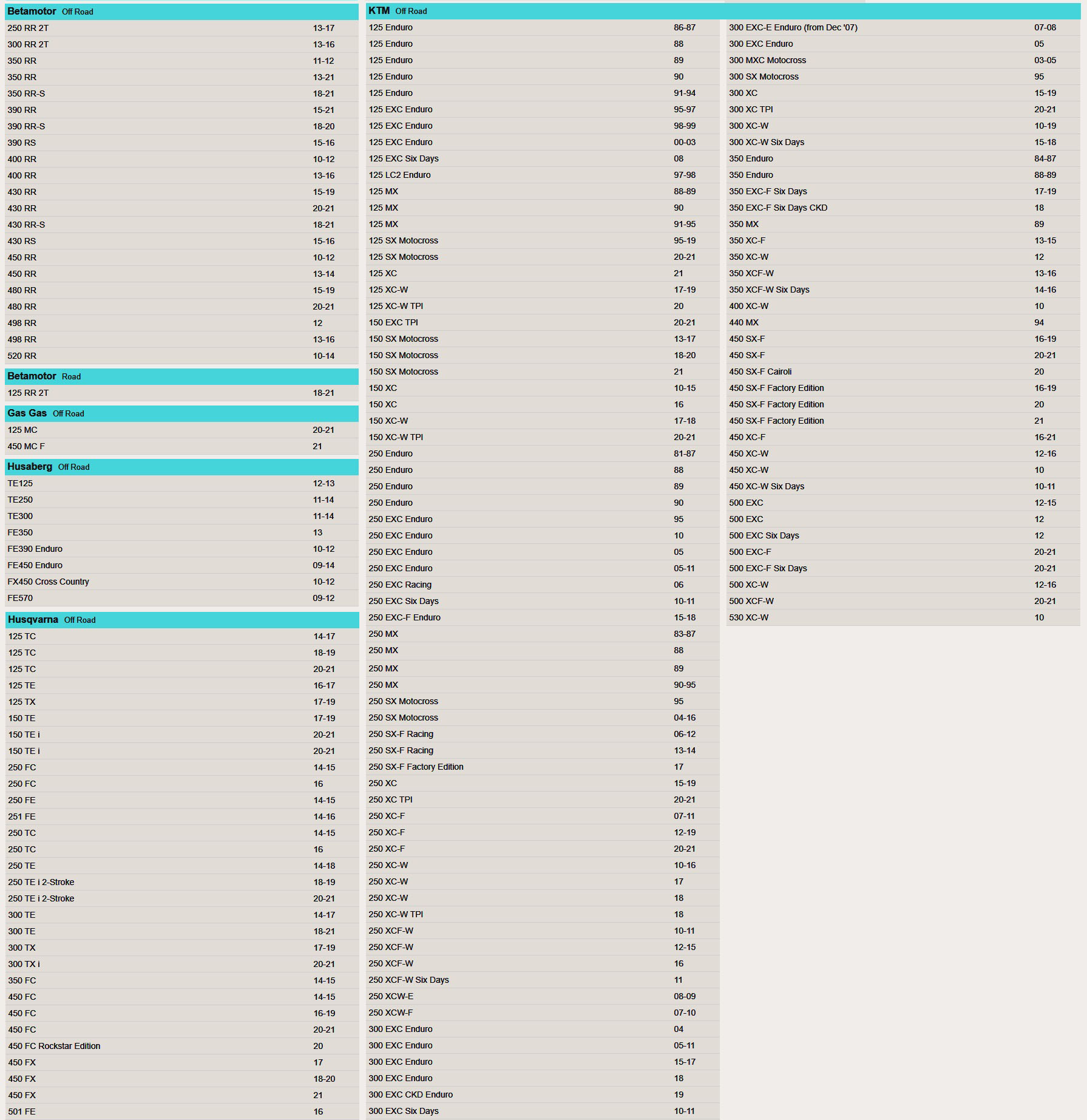The width and height of the screenshot is (1087, 1120).
Task: Select the Husqvarna 125 TE row
Action: coord(181,685)
